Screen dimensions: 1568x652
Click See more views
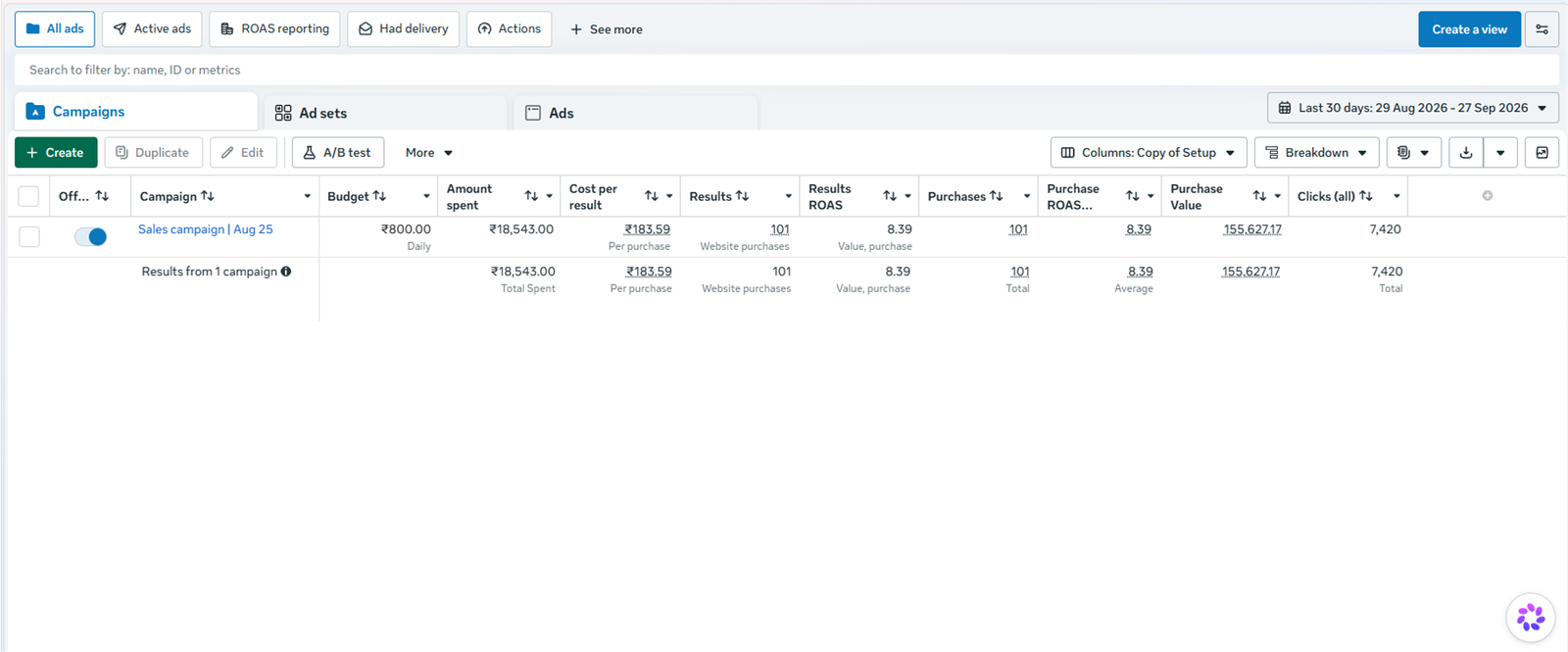(x=607, y=29)
